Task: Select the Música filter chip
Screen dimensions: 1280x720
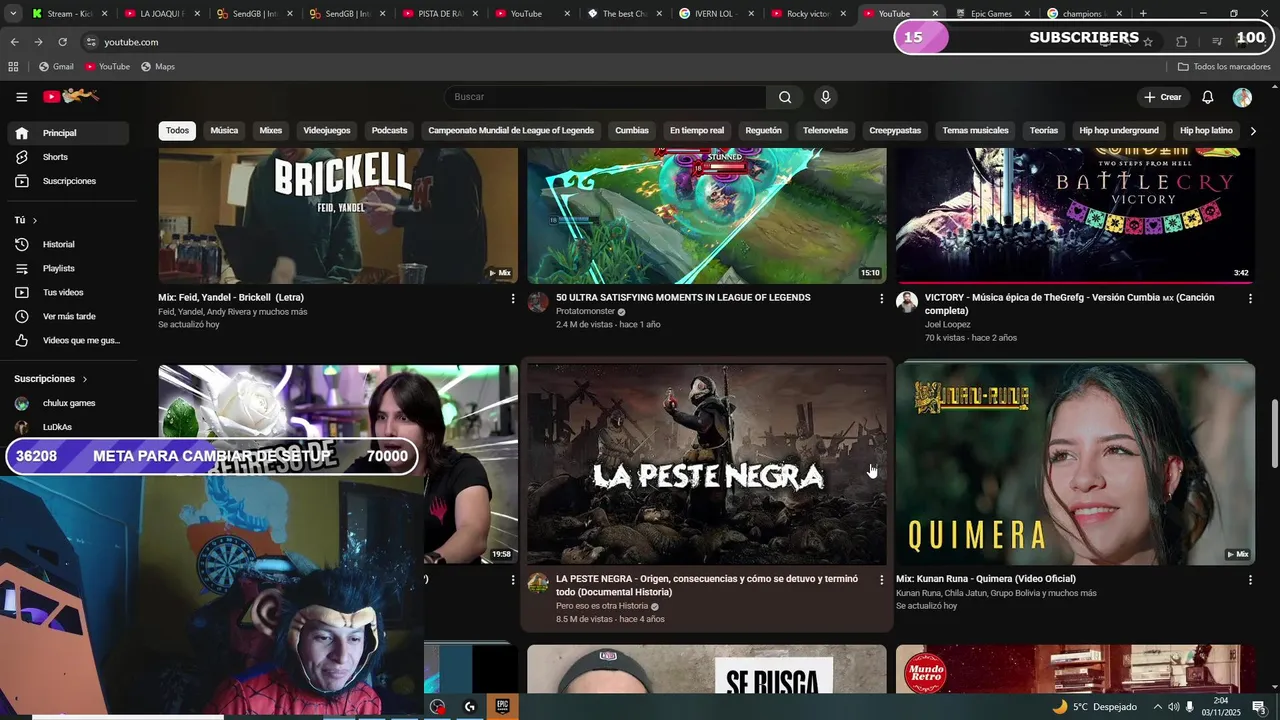Action: coord(224,131)
